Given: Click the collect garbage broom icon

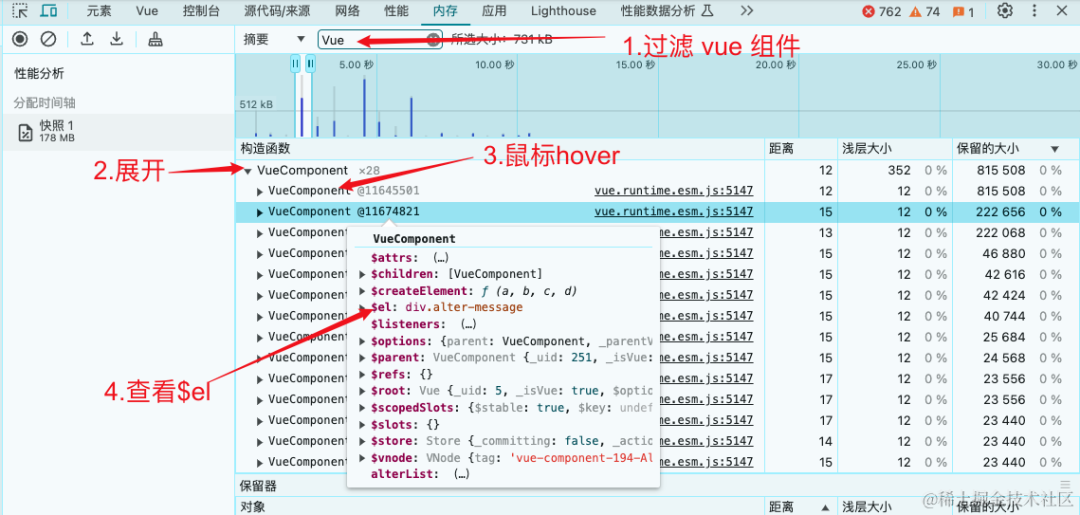Looking at the screenshot, I should [156, 39].
